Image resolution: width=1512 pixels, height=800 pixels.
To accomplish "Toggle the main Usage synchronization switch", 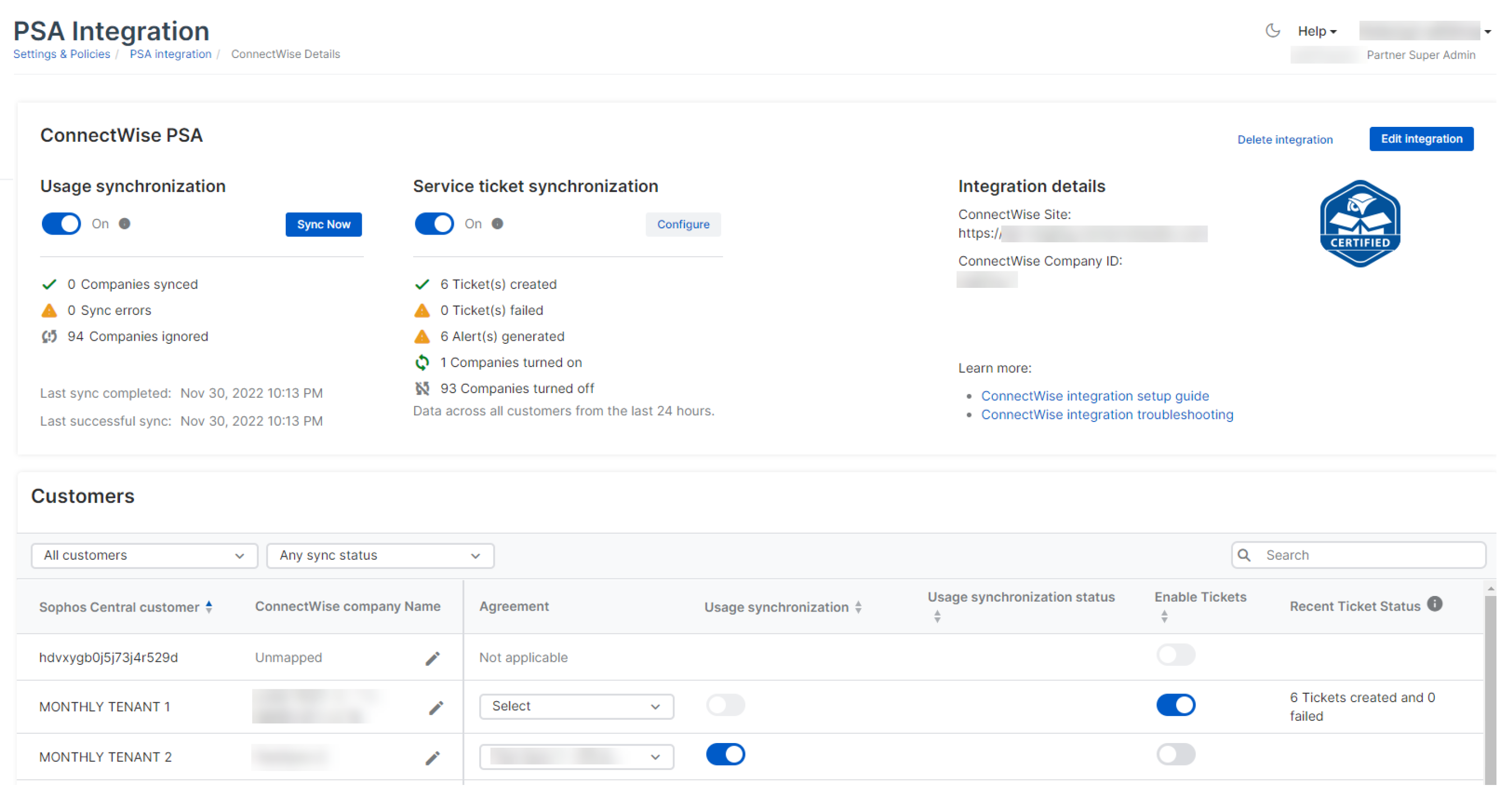I will point(61,224).
